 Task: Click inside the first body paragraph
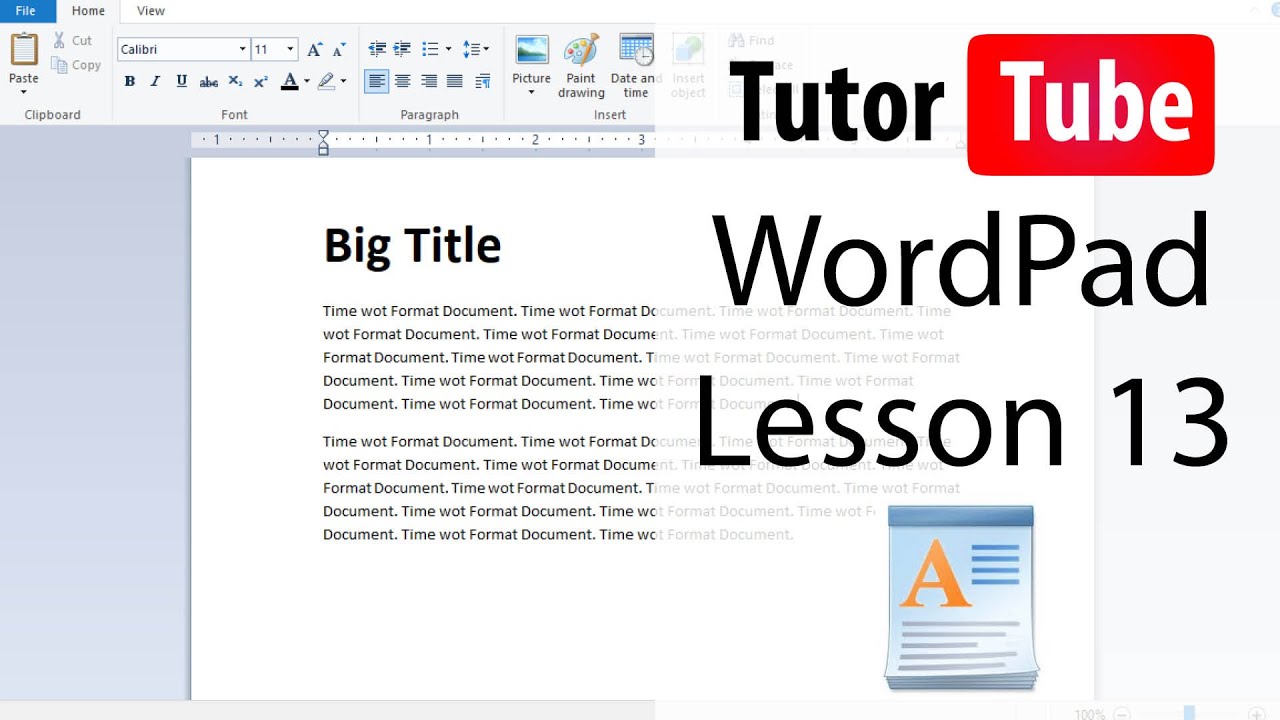click(641, 357)
